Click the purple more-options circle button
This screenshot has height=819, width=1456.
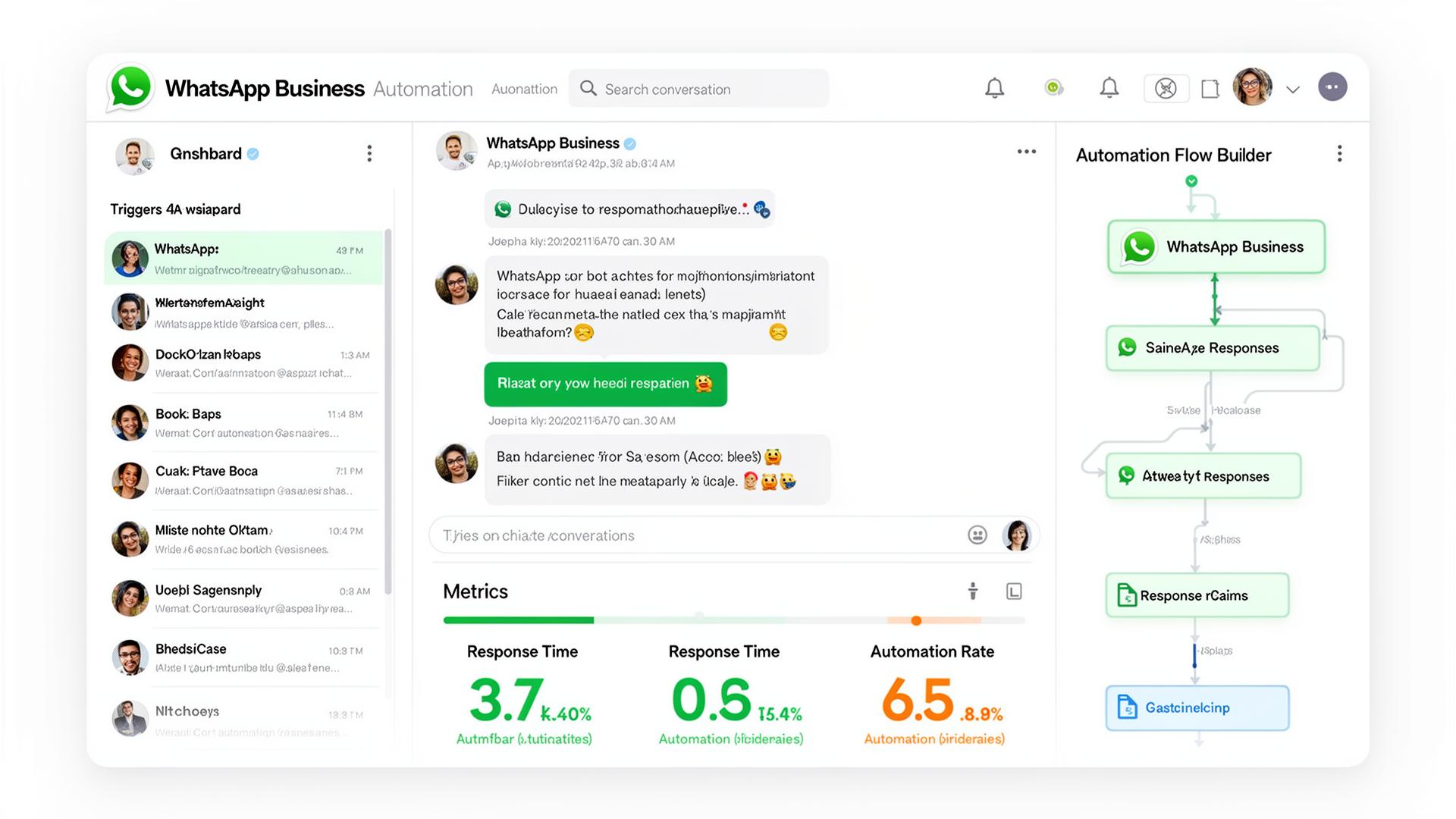[x=1332, y=87]
